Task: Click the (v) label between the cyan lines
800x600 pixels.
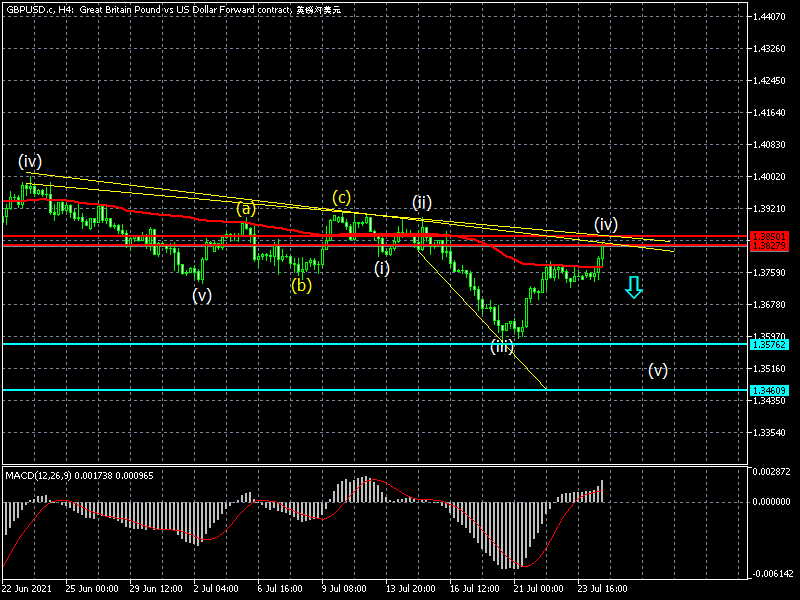Action: [658, 370]
